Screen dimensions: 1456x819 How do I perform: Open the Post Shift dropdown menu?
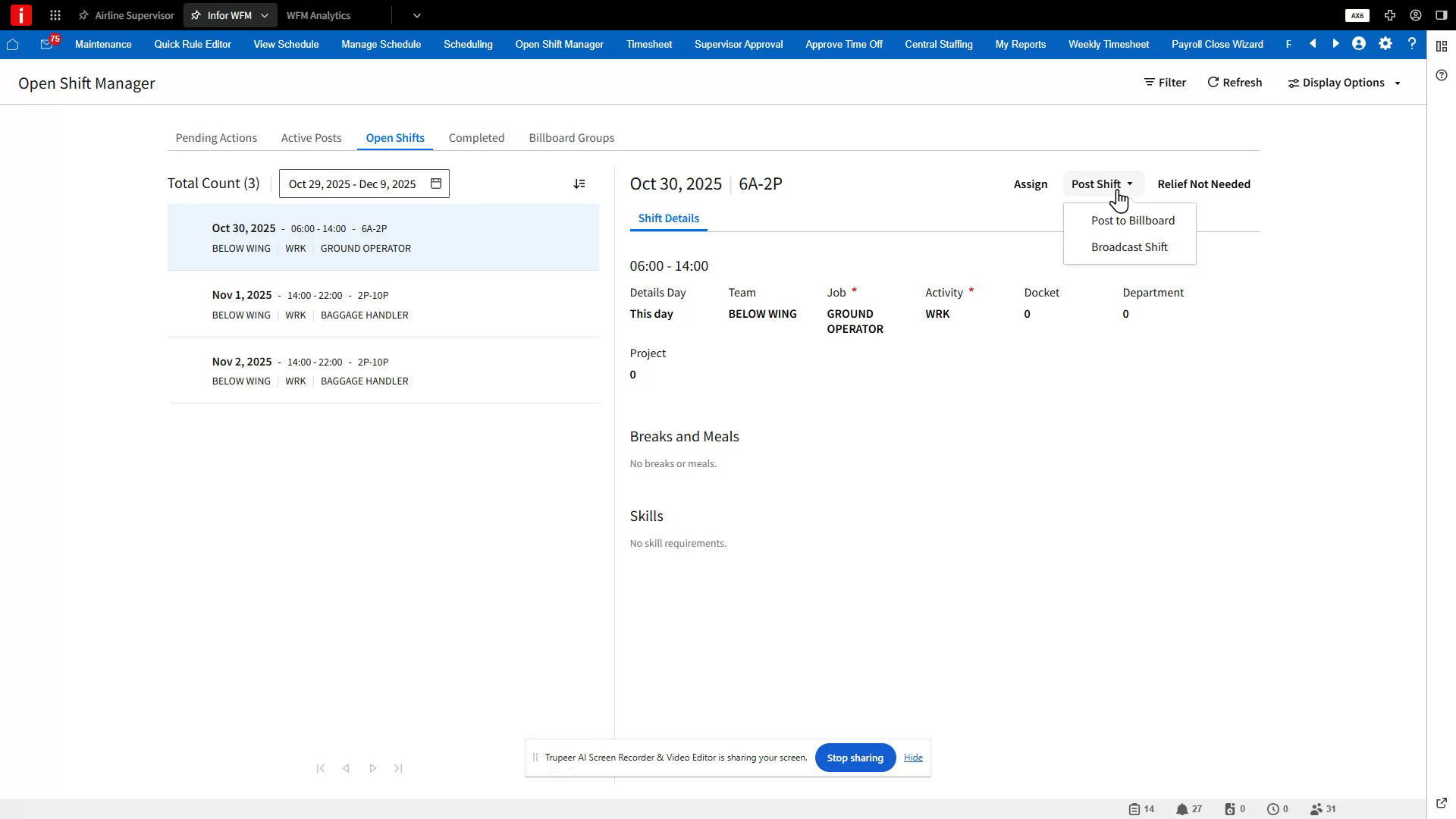[x=1102, y=184]
